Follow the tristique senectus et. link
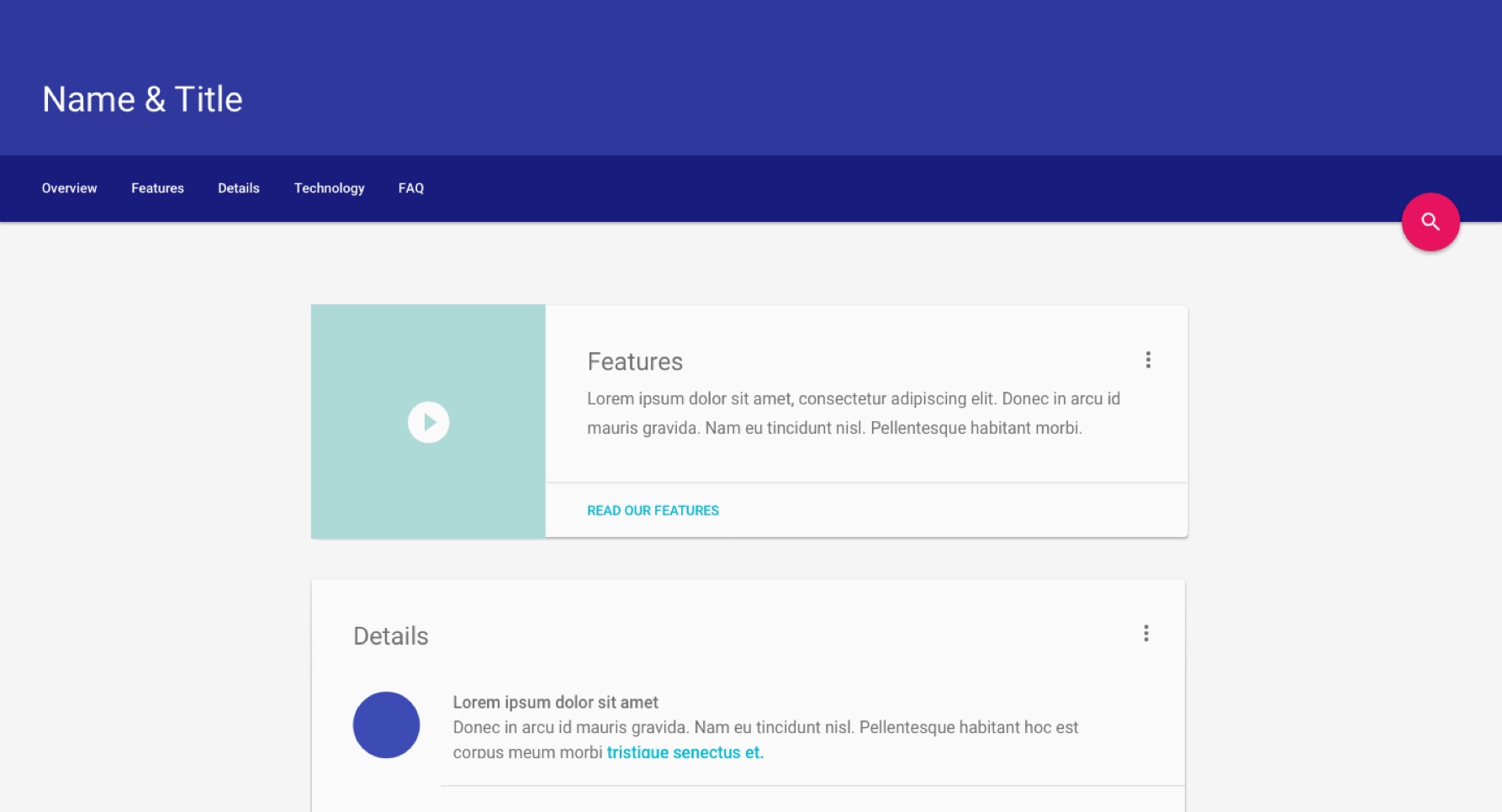This screenshot has height=812, width=1502. (685, 751)
